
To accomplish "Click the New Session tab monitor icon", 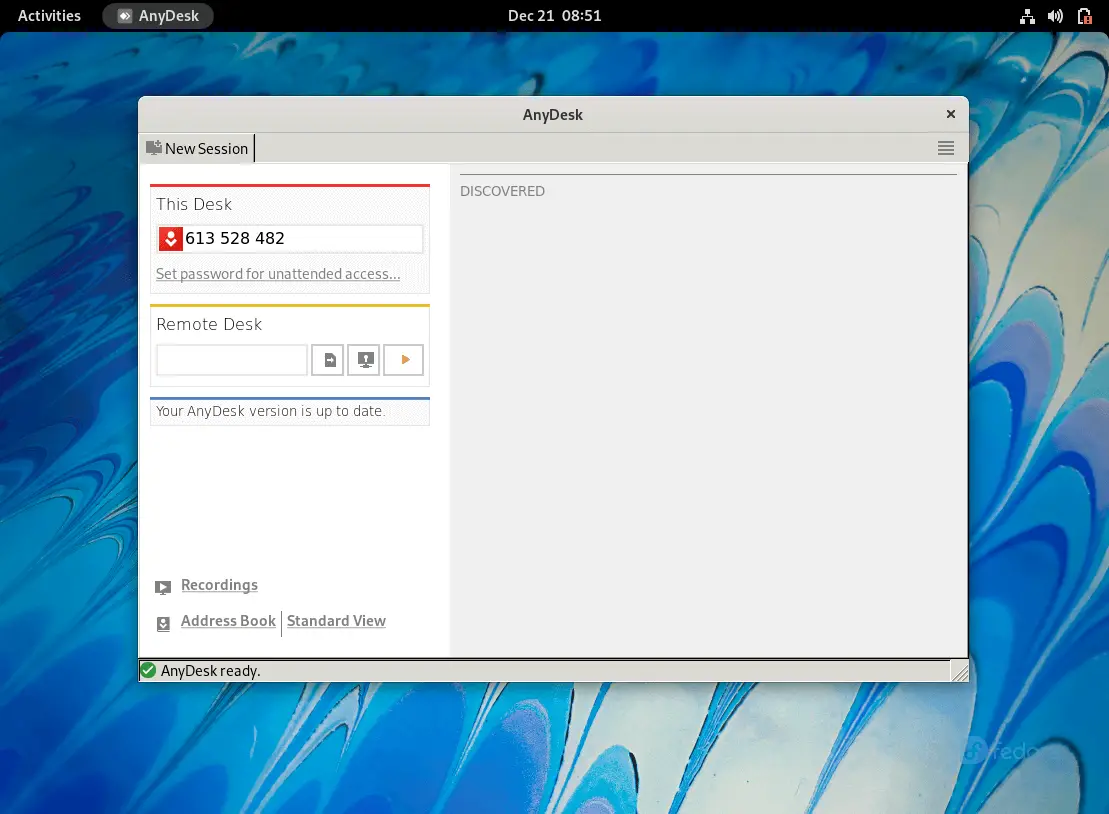I will pos(153,148).
